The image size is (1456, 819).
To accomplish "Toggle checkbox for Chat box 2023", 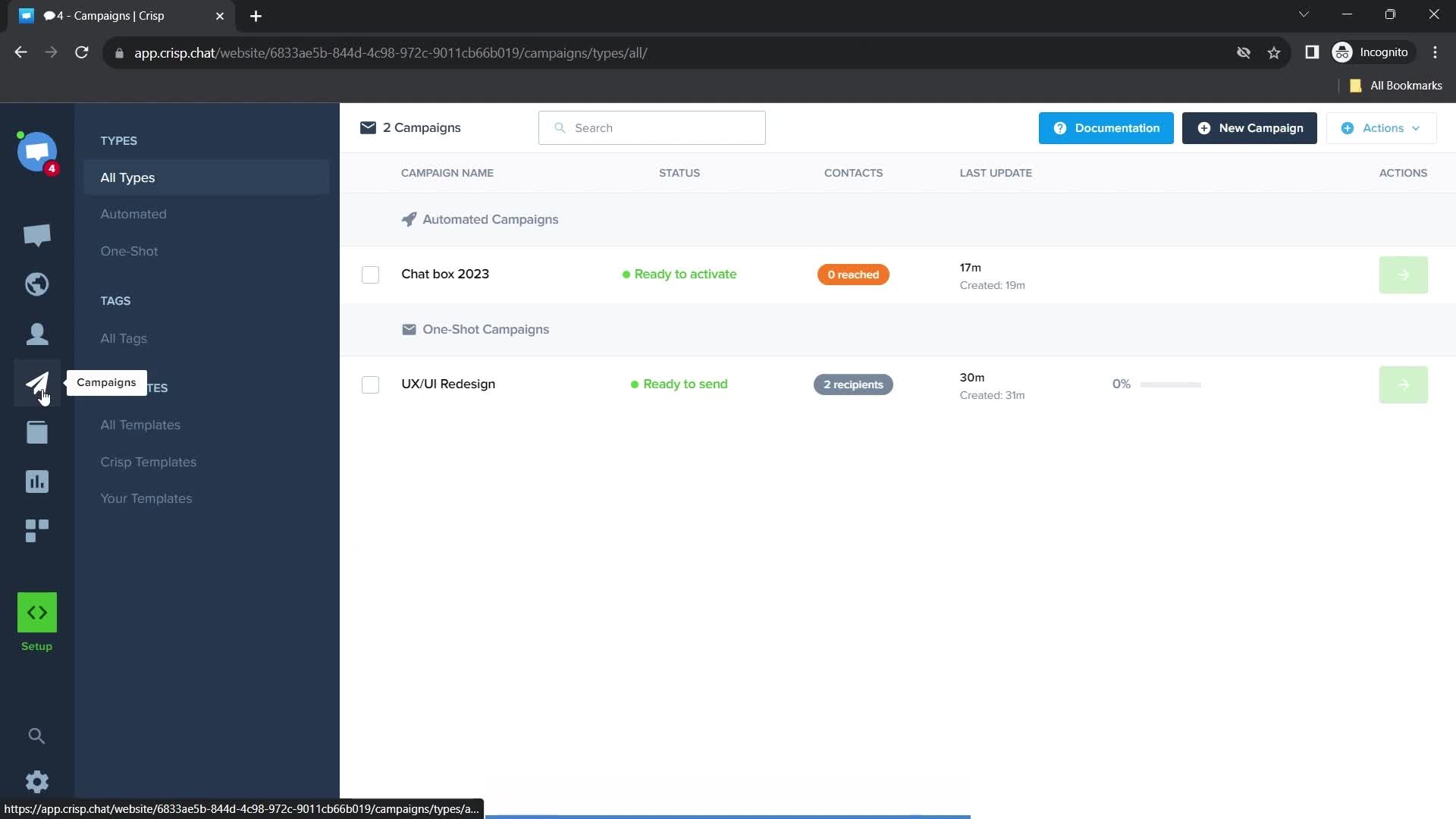I will point(370,274).
